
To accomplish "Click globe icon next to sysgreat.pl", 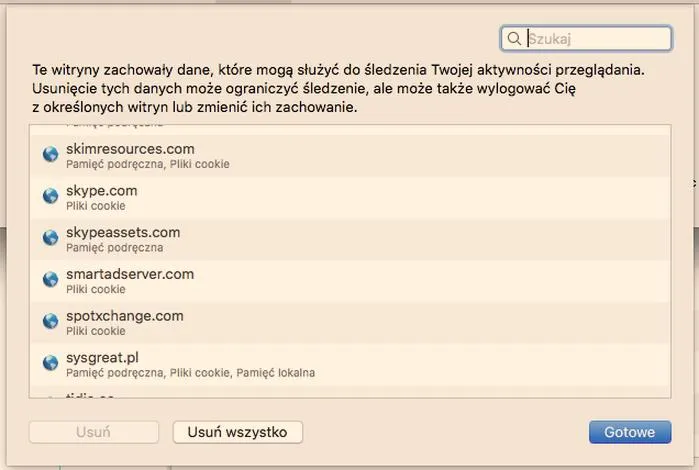I will coord(50,363).
